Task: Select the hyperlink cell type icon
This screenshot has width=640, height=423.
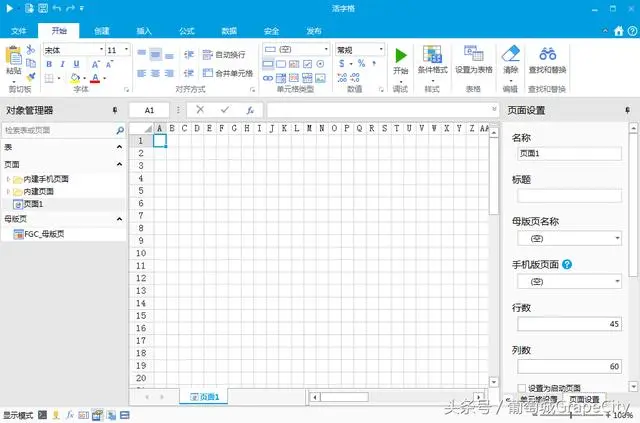Action: point(268,78)
